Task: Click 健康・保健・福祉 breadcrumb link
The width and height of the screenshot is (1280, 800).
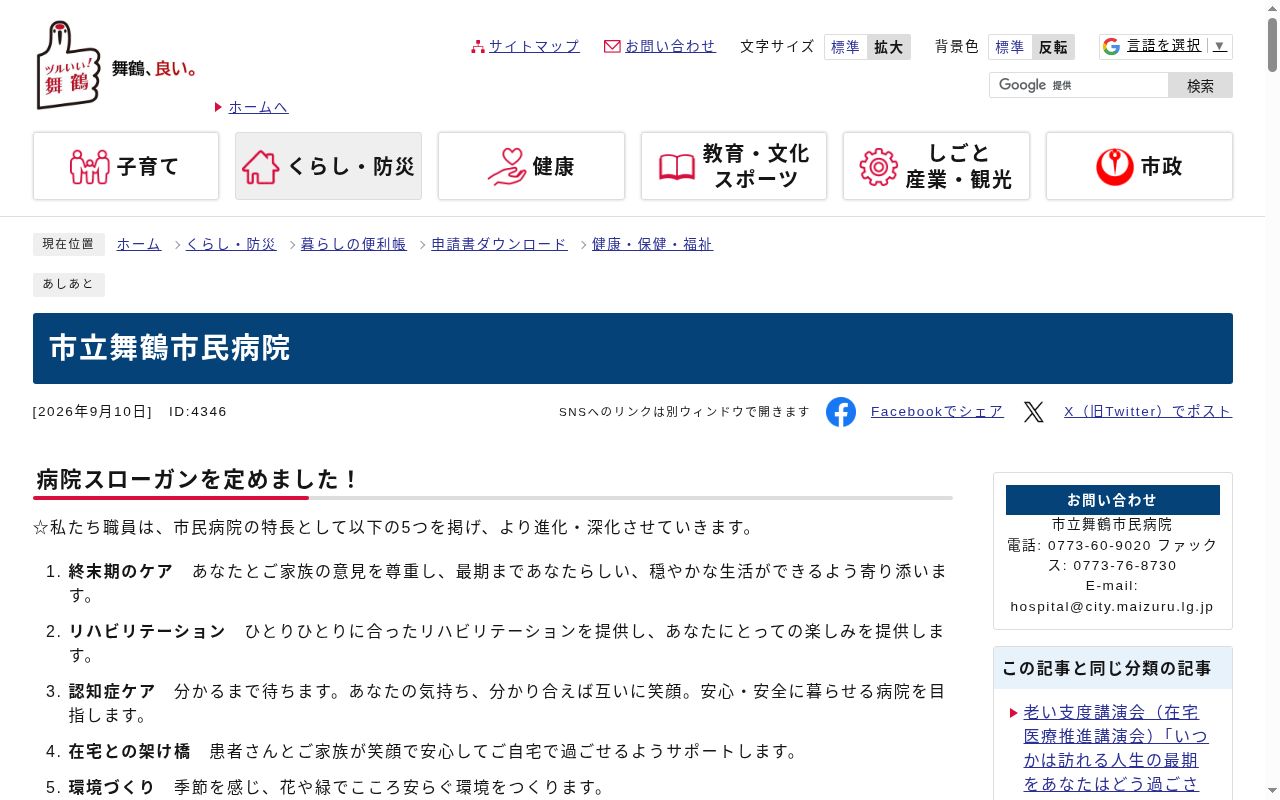Action: [652, 244]
